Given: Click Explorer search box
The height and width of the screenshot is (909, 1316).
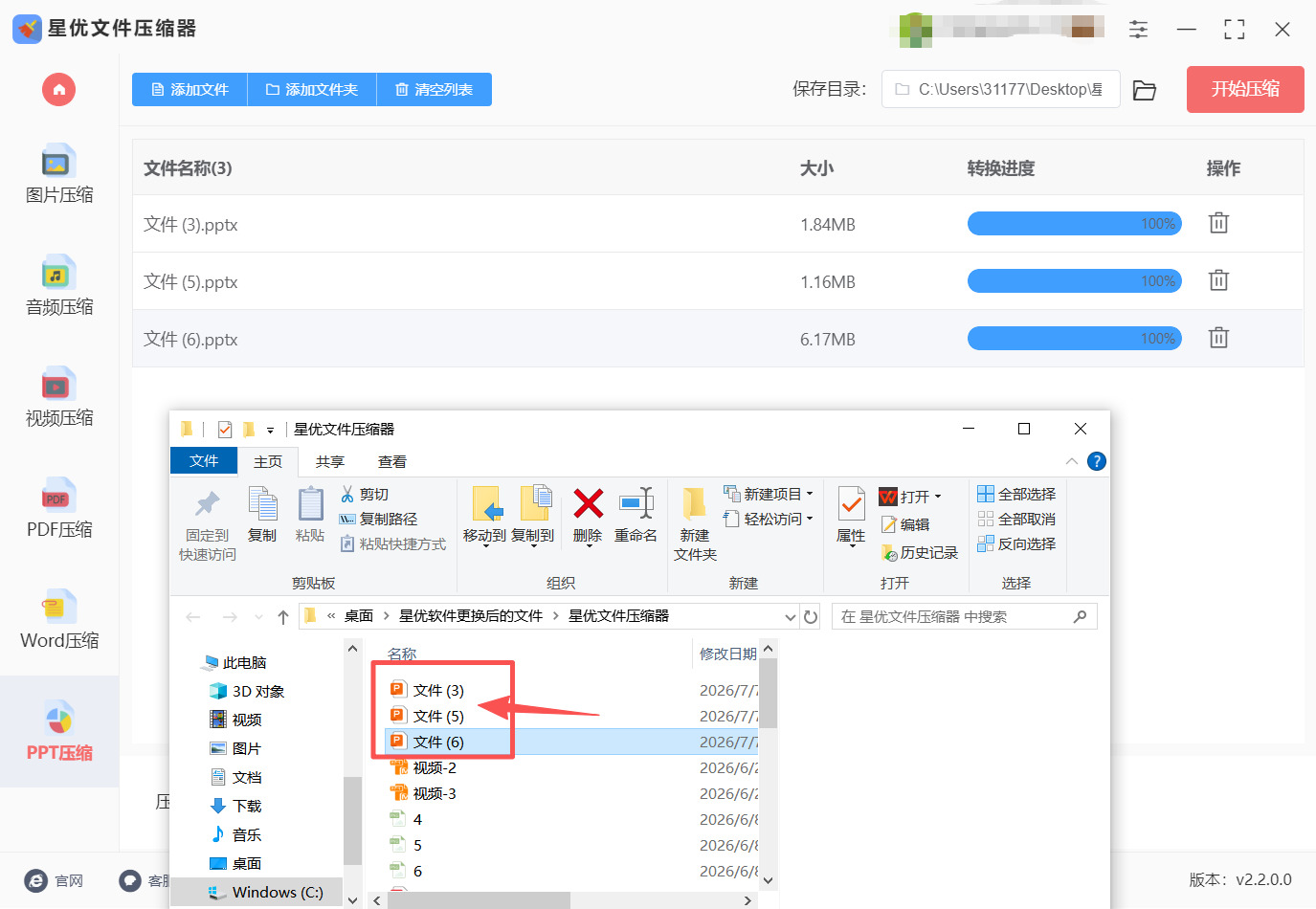Looking at the screenshot, I should tap(964, 617).
